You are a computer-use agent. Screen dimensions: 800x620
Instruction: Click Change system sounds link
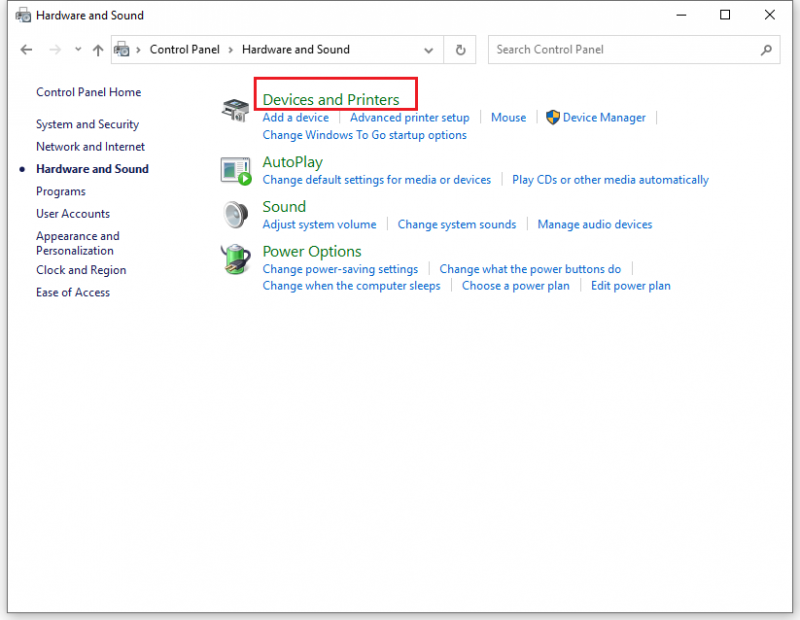[x=457, y=225]
